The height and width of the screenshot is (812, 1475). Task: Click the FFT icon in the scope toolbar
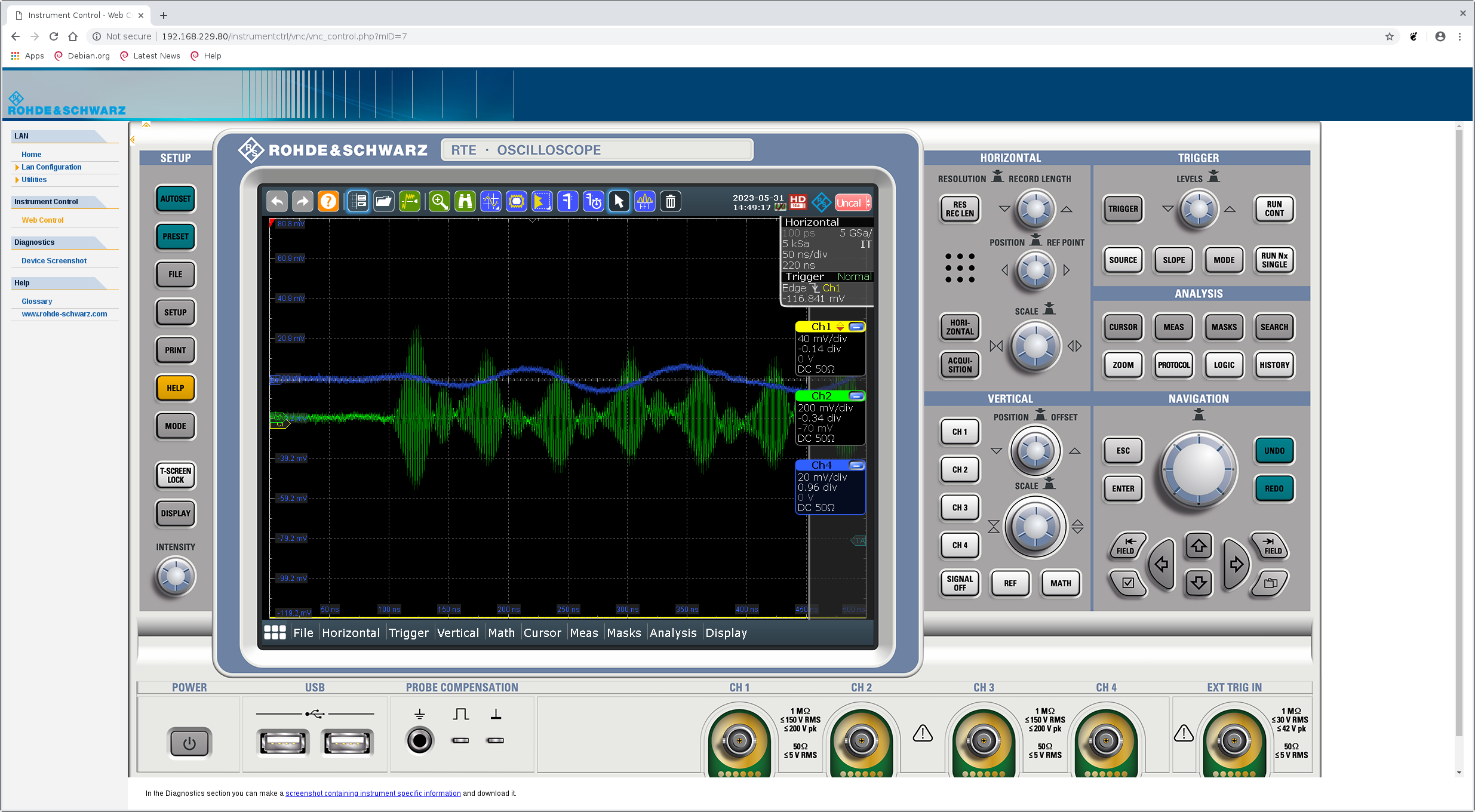tap(644, 202)
